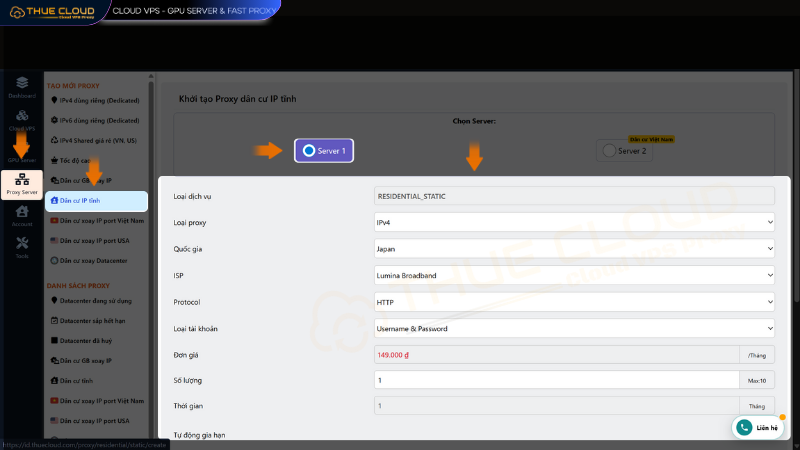The height and width of the screenshot is (450, 800).
Task: Click Thue Cloud logo
Action: 53,12
